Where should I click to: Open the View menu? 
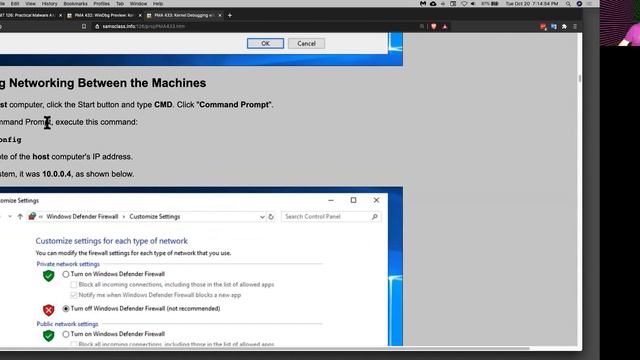[30, 4]
